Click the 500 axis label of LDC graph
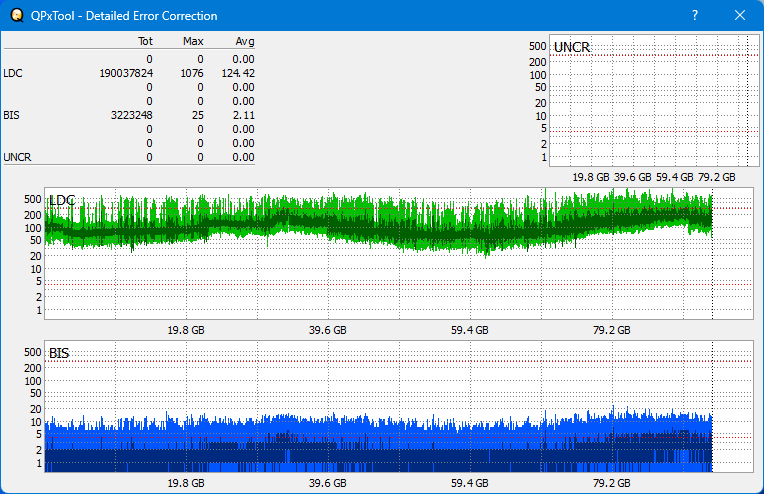This screenshot has height=494, width=764. tap(33, 199)
